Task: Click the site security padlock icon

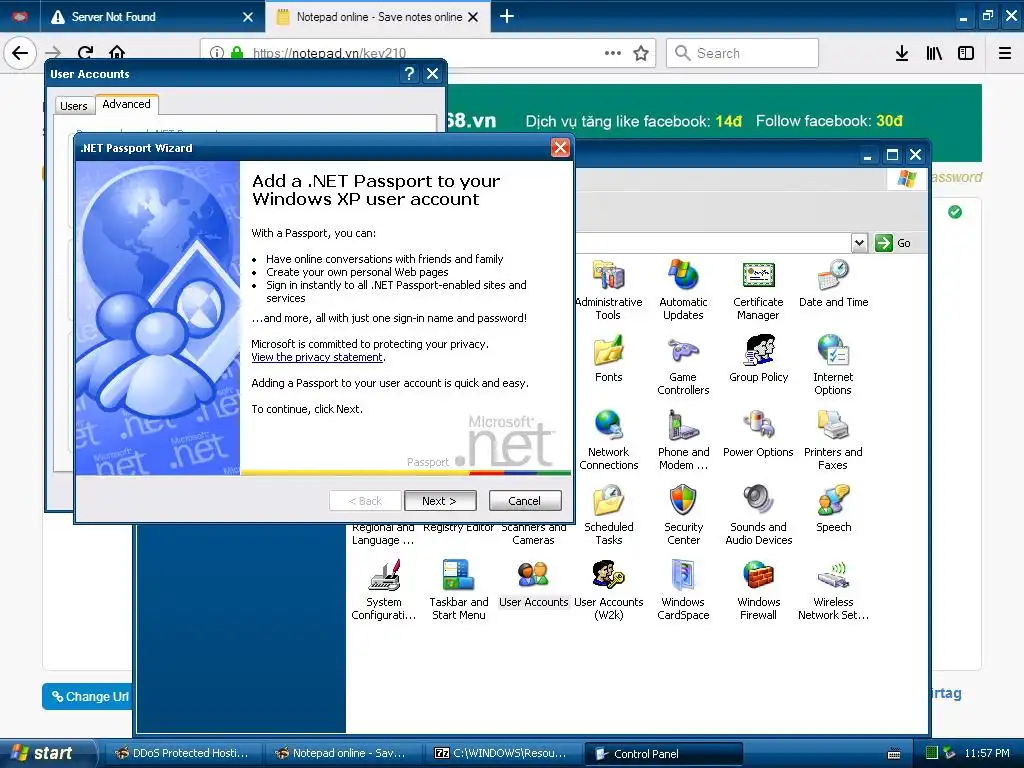Action: 237,53
